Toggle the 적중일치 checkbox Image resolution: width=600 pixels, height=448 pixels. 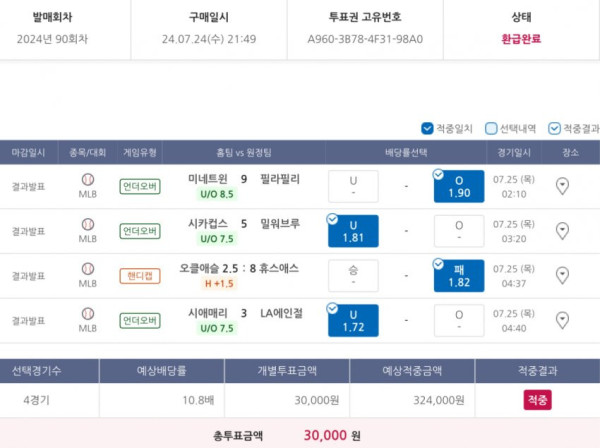click(427, 128)
